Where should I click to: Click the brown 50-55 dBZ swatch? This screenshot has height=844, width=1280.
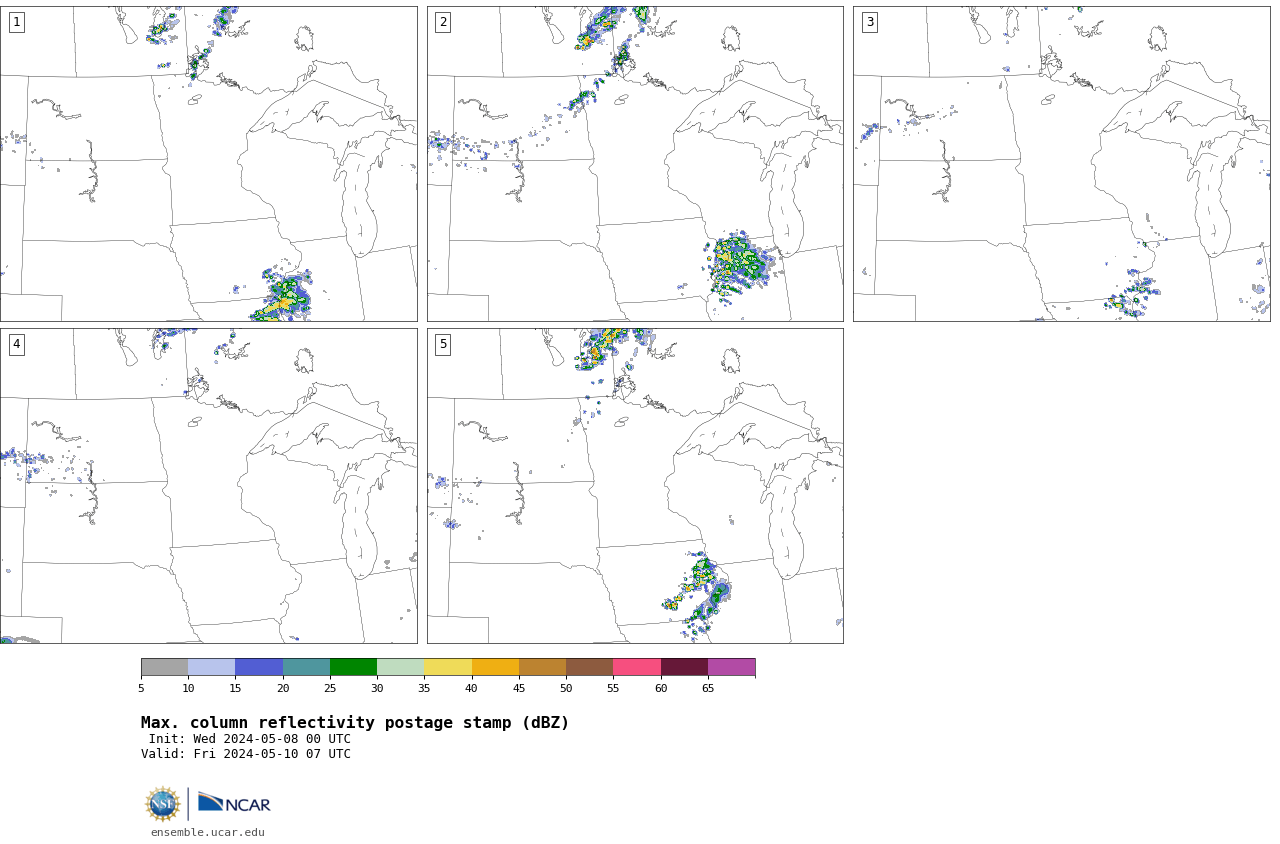click(x=589, y=667)
